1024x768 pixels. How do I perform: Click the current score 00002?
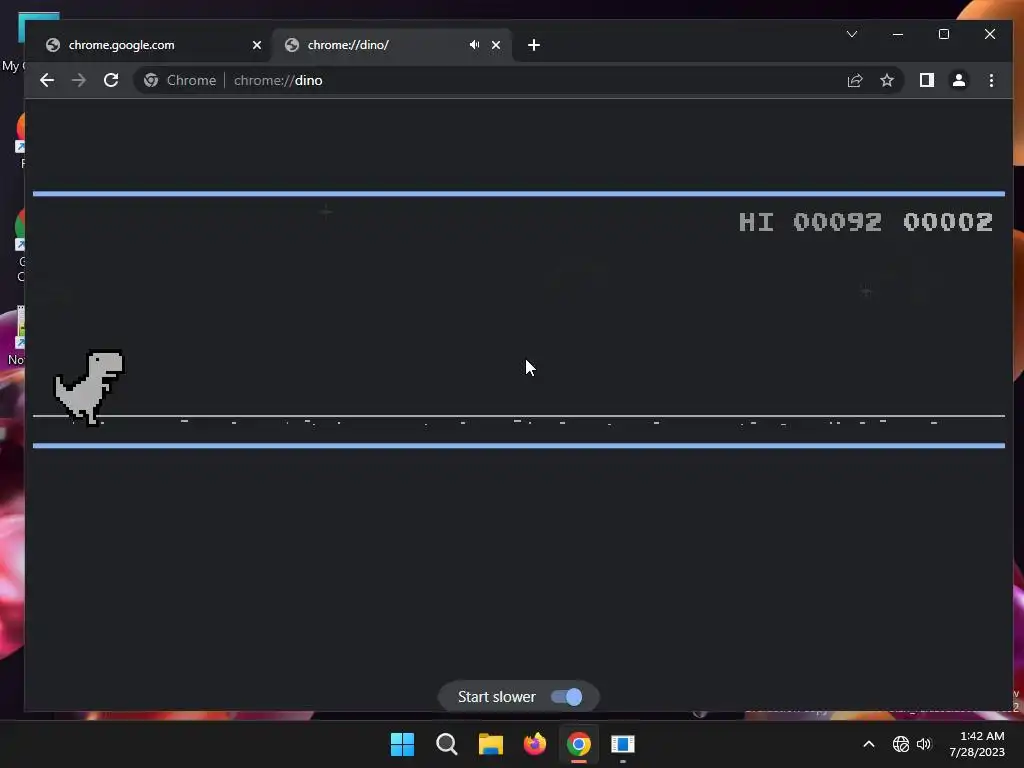(x=948, y=222)
